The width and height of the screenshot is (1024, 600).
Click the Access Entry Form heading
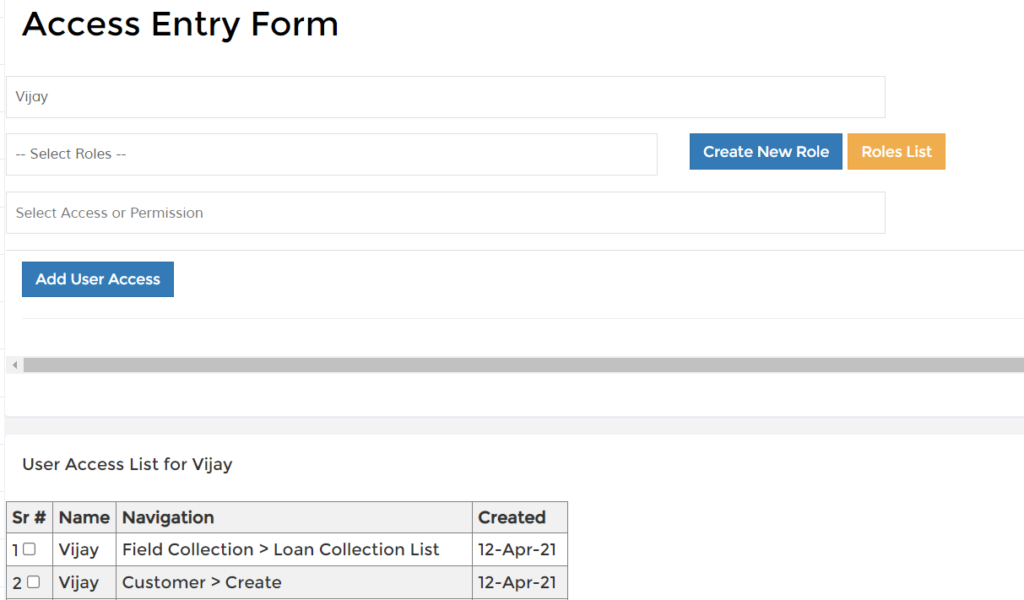tap(180, 25)
